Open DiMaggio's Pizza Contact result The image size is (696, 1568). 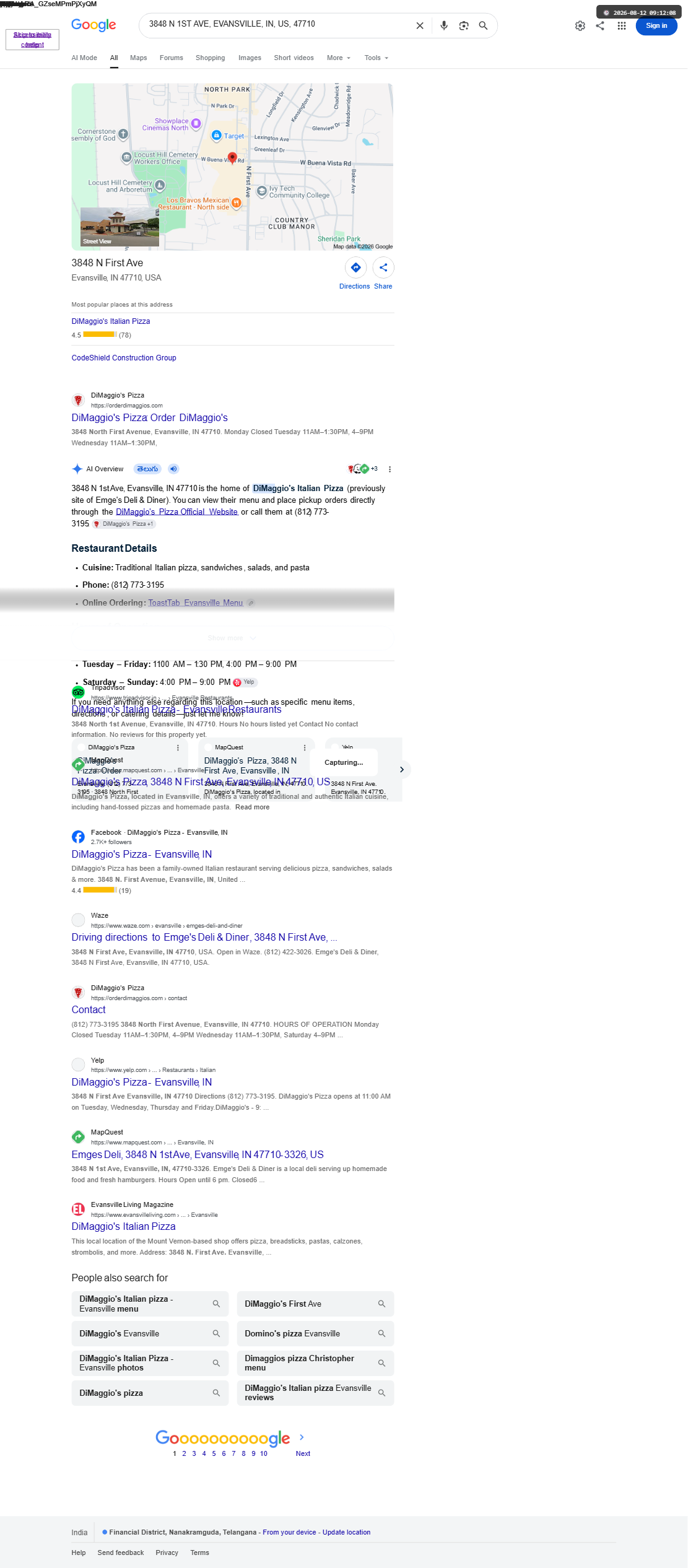point(89,1009)
